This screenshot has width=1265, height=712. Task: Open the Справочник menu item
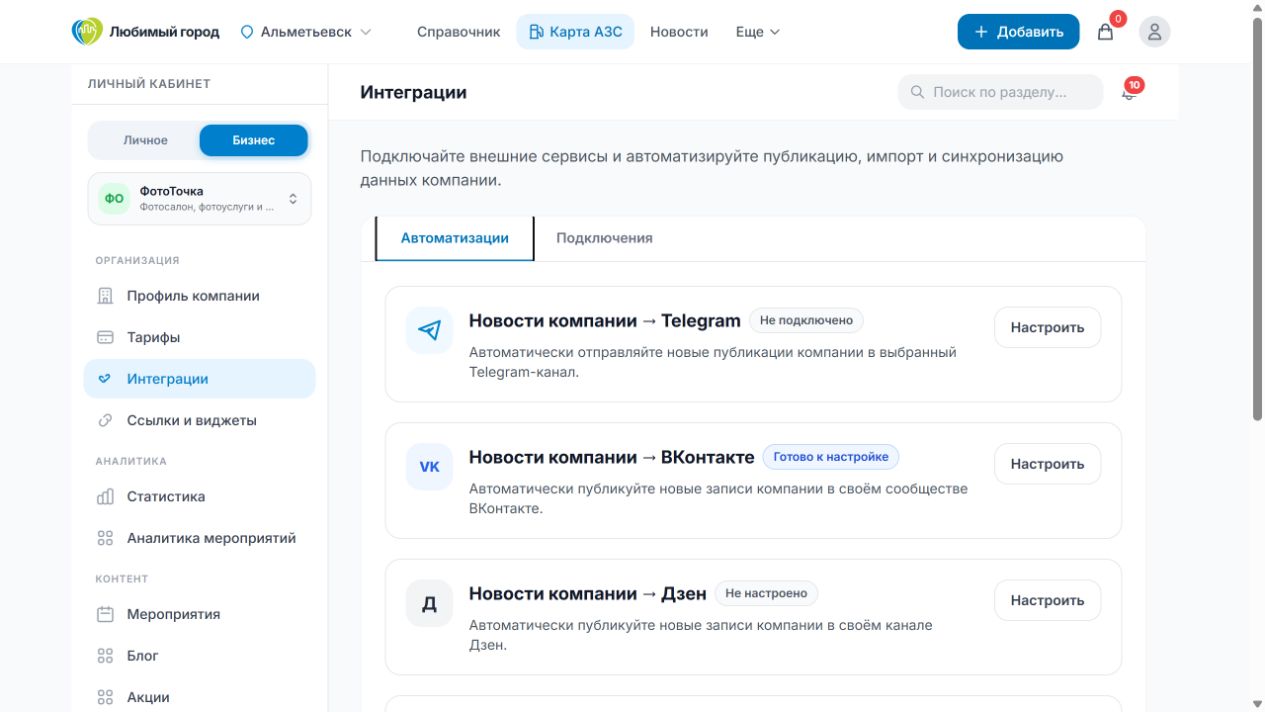[x=458, y=32]
